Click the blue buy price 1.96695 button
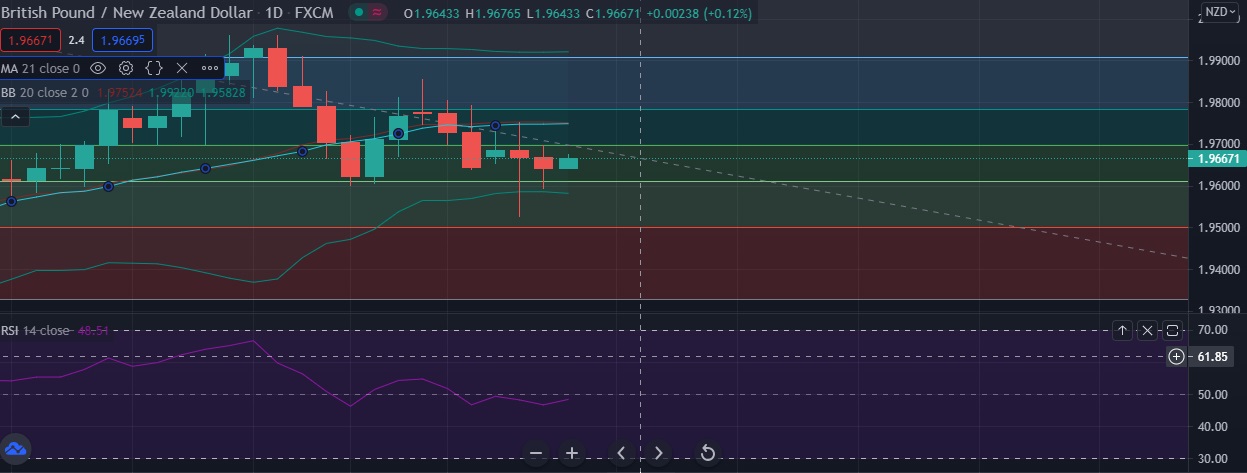 [122, 40]
